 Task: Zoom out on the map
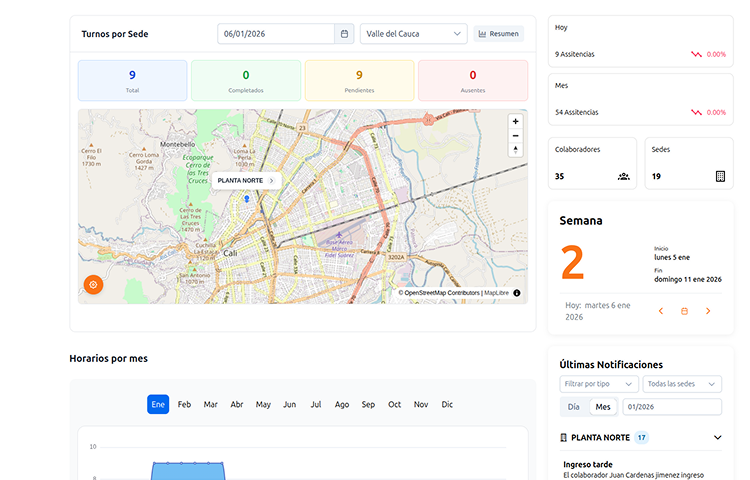tap(515, 135)
